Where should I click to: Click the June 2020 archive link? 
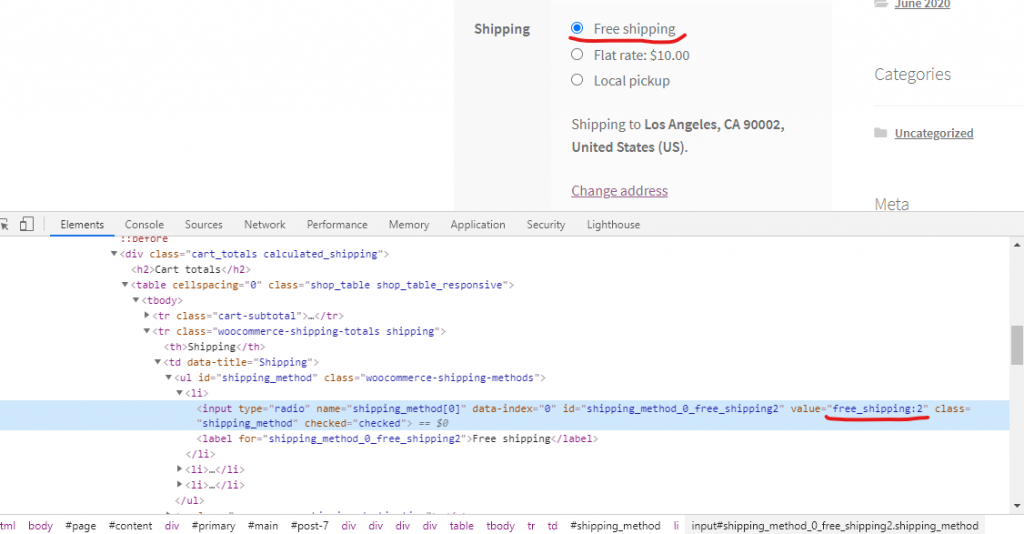pos(921,5)
